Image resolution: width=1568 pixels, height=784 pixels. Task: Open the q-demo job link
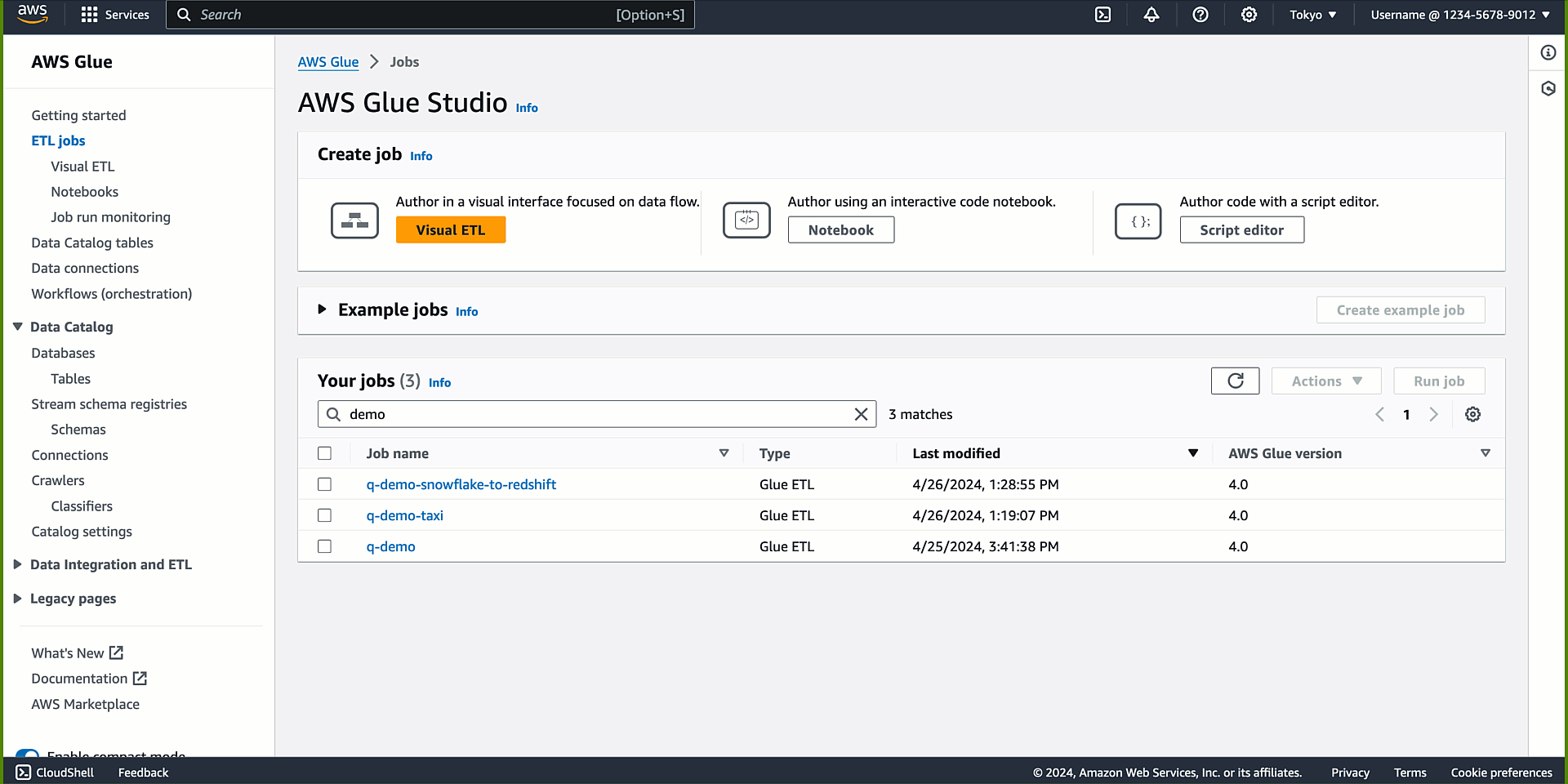click(390, 546)
